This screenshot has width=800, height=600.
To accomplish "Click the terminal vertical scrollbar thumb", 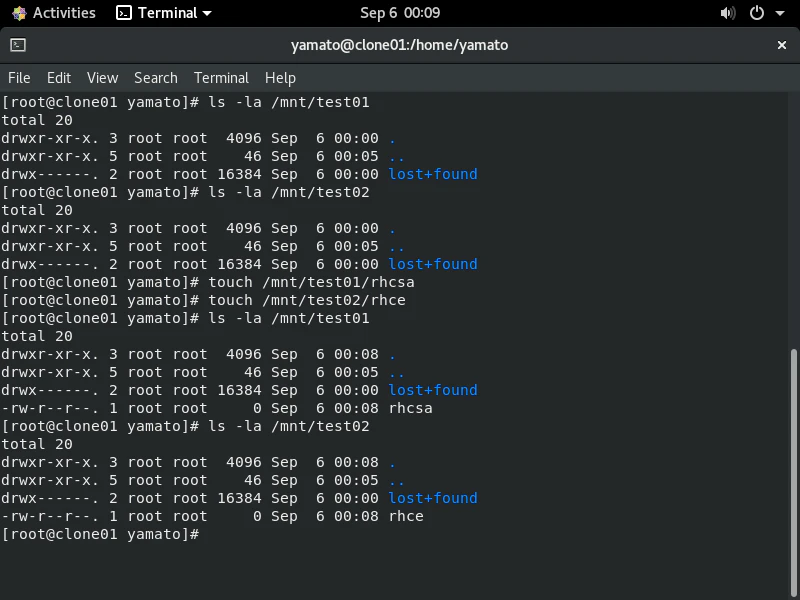I will pyautogui.click(x=794, y=472).
